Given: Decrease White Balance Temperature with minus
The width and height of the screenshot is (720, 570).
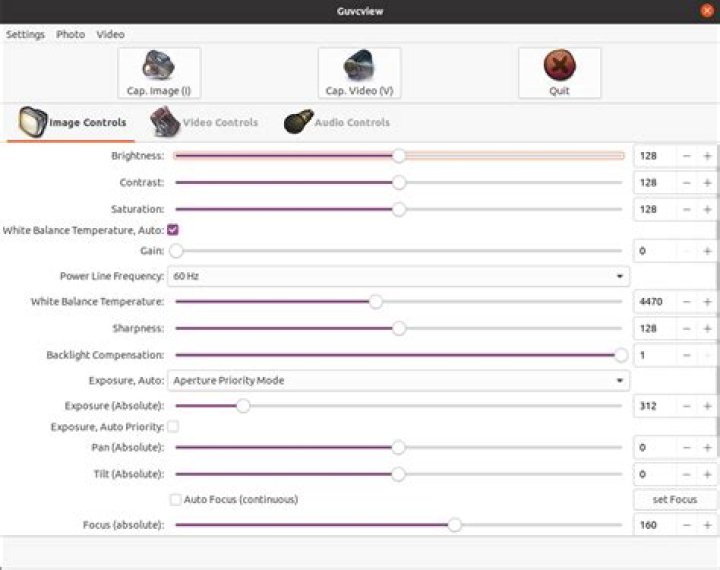Looking at the screenshot, I should click(686, 302).
